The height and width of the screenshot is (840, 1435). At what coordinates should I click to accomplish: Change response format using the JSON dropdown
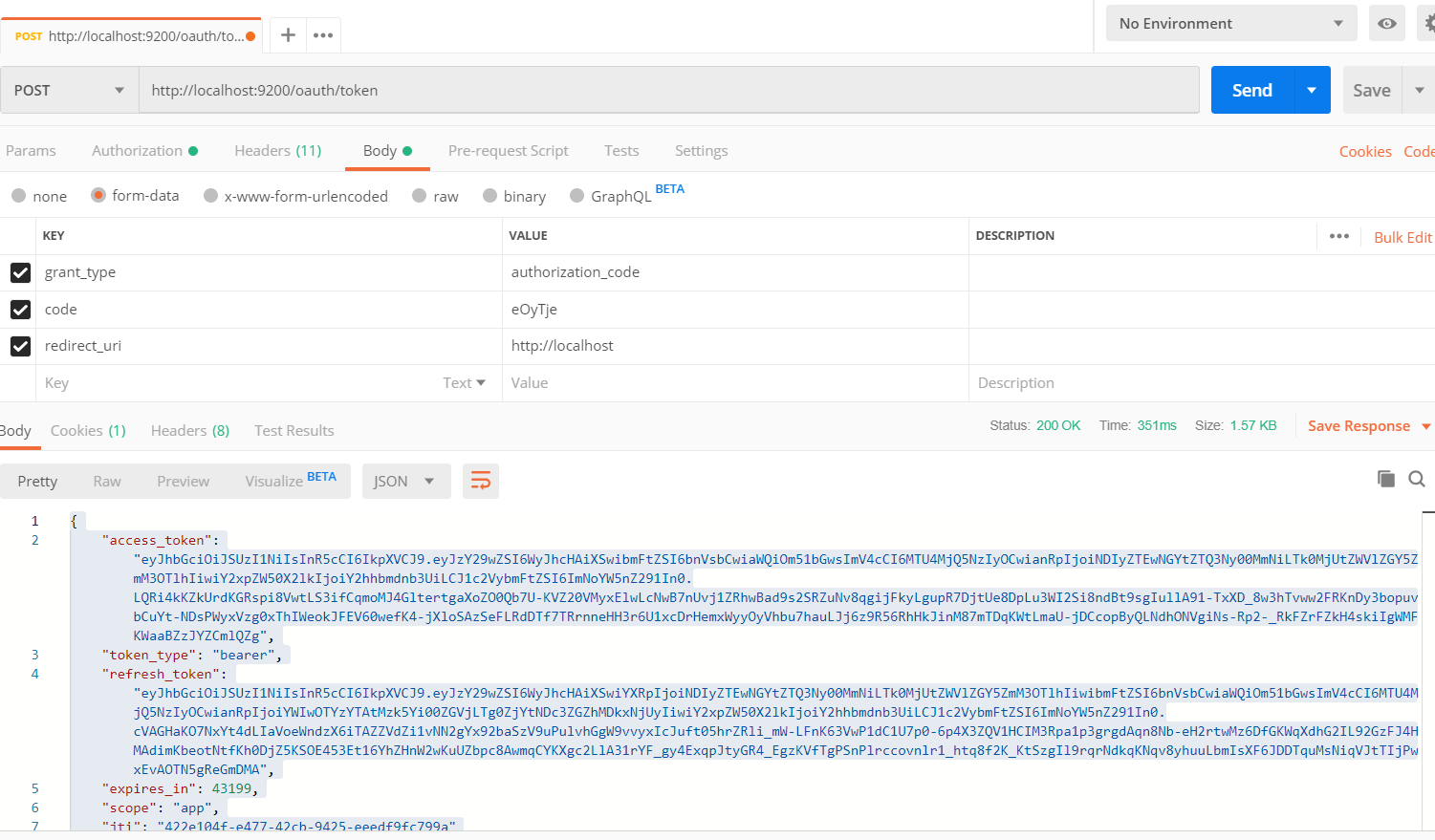(405, 481)
